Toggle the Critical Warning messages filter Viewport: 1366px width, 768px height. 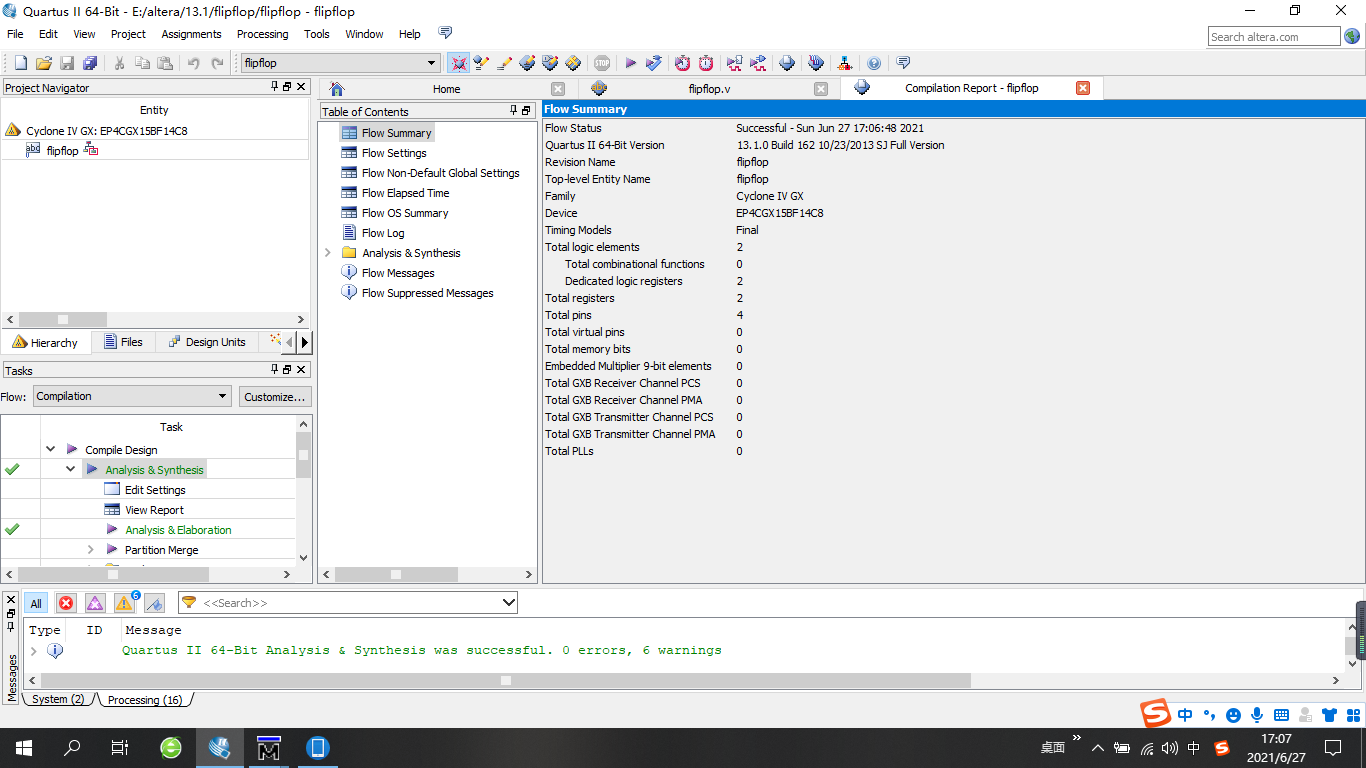(95, 603)
